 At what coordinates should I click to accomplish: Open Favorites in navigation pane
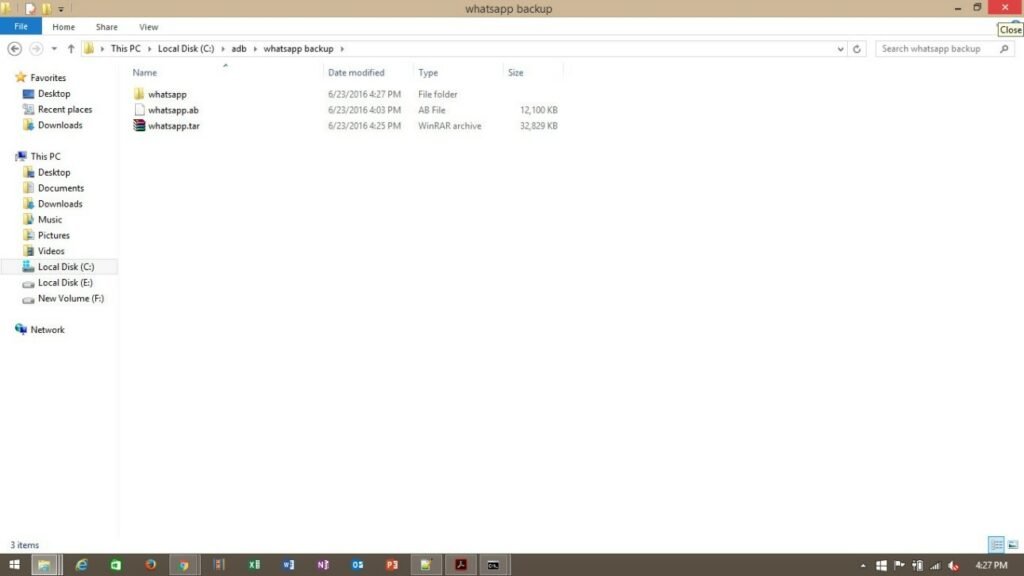click(x=48, y=78)
